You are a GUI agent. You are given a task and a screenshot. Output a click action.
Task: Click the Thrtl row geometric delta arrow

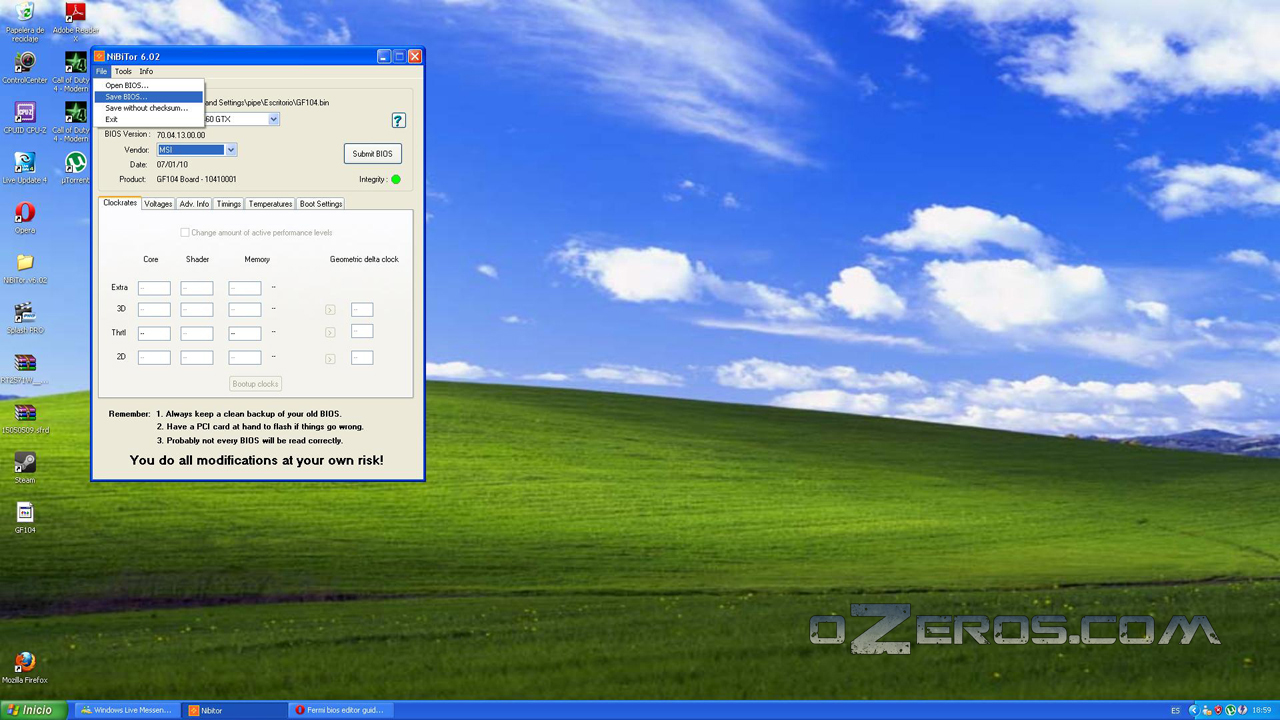click(330, 333)
